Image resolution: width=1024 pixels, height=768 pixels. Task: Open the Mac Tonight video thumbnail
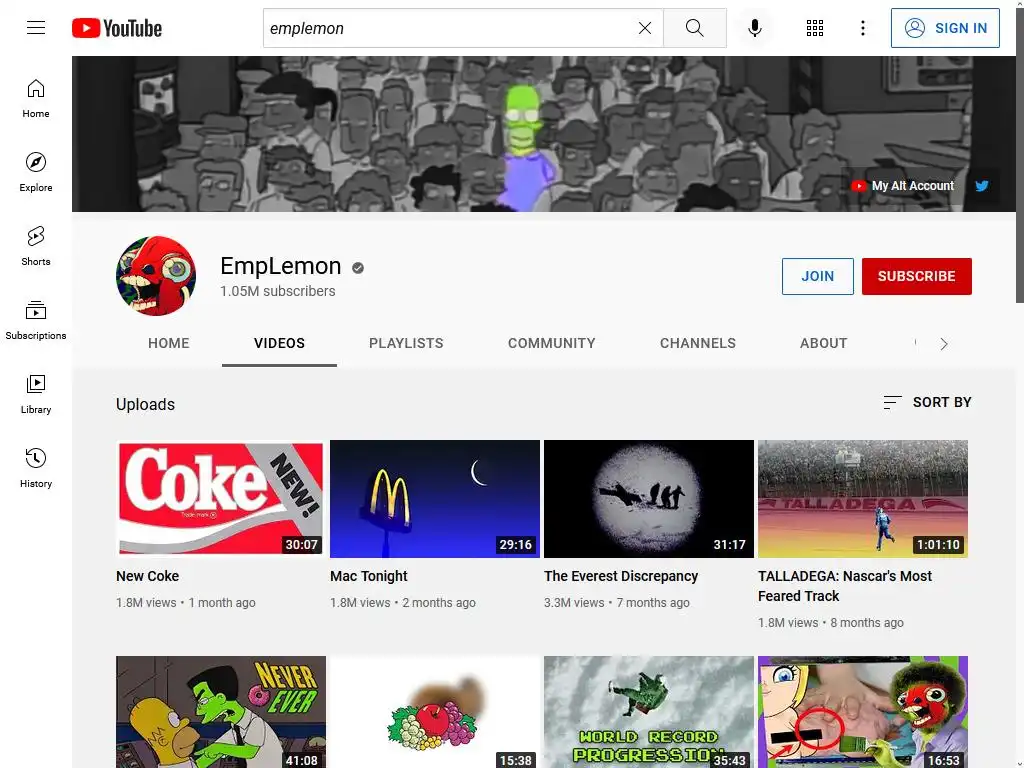click(435, 499)
